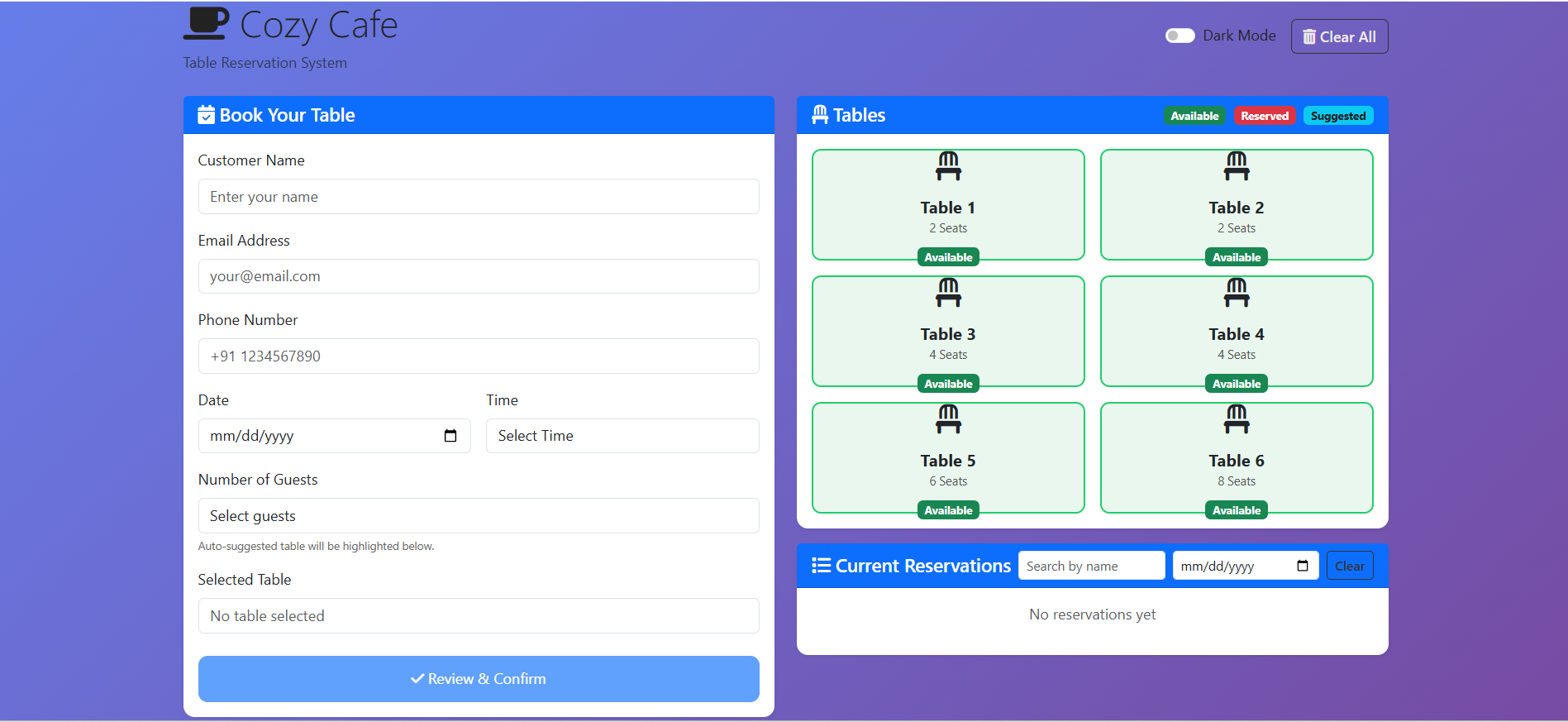
Task: Click the calendar icon in the booking Date field
Action: [450, 436]
